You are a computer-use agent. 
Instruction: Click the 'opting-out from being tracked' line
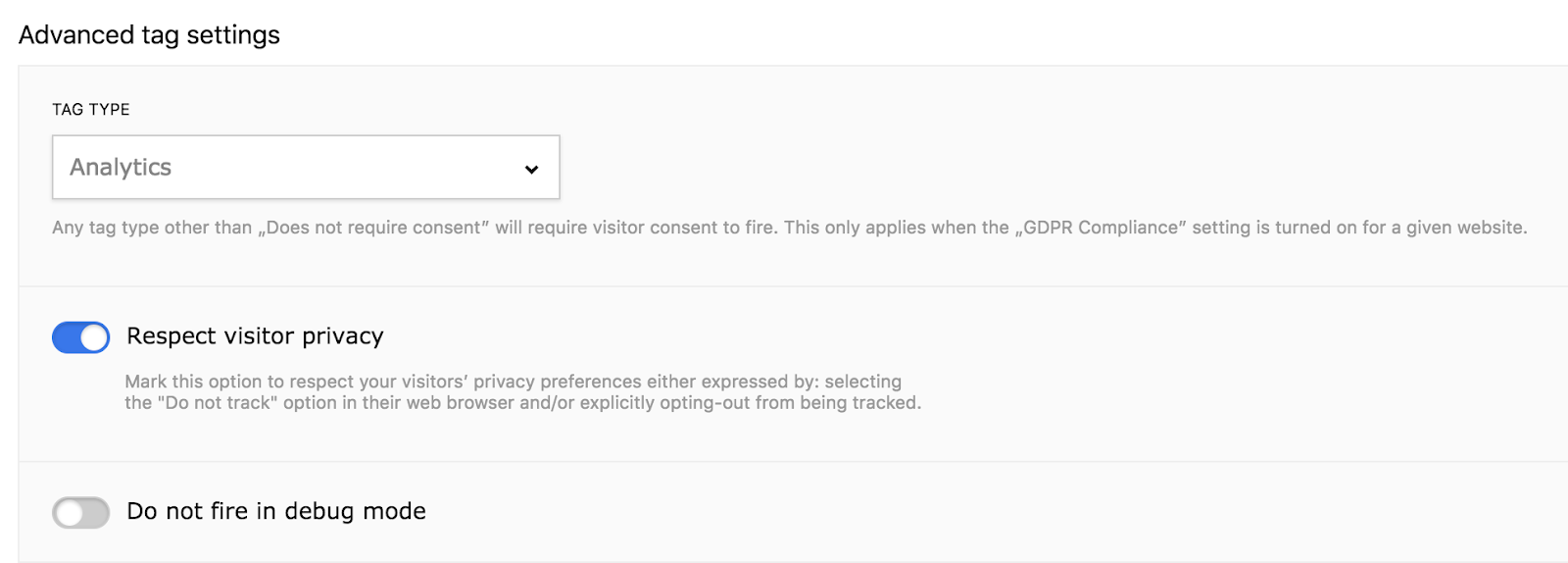pos(522,403)
